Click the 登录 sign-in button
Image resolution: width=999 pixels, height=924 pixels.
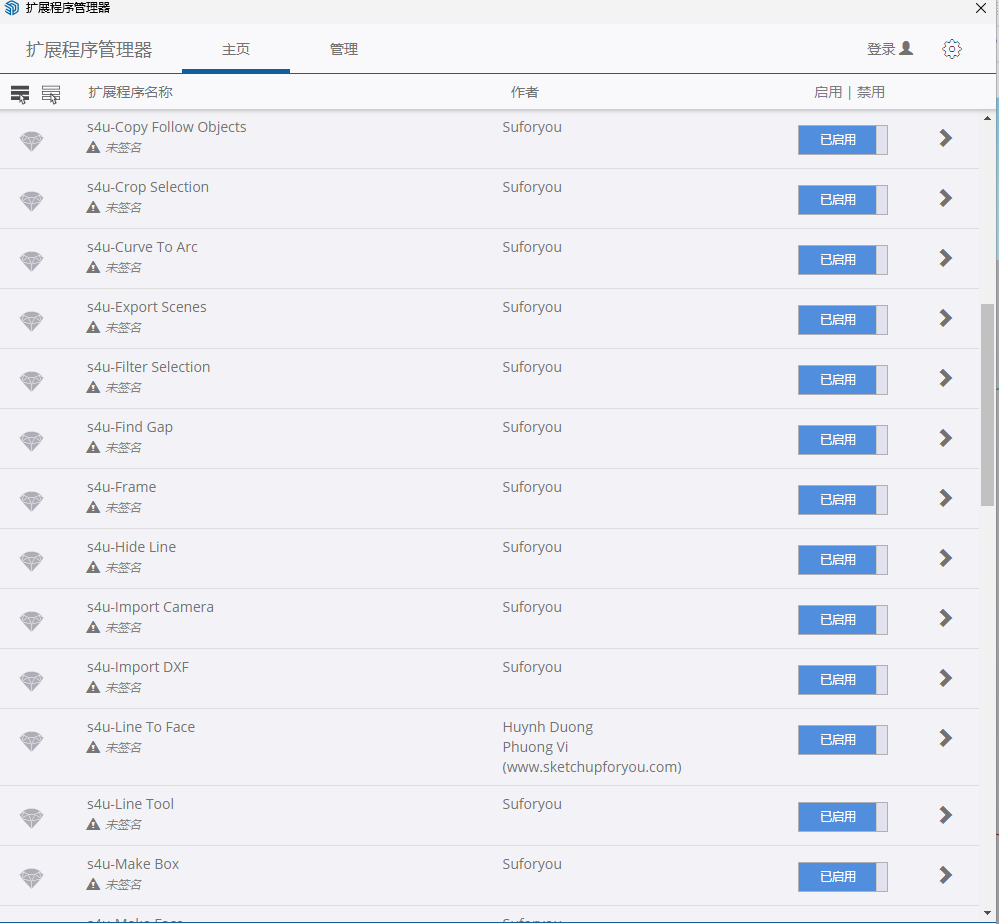(889, 49)
